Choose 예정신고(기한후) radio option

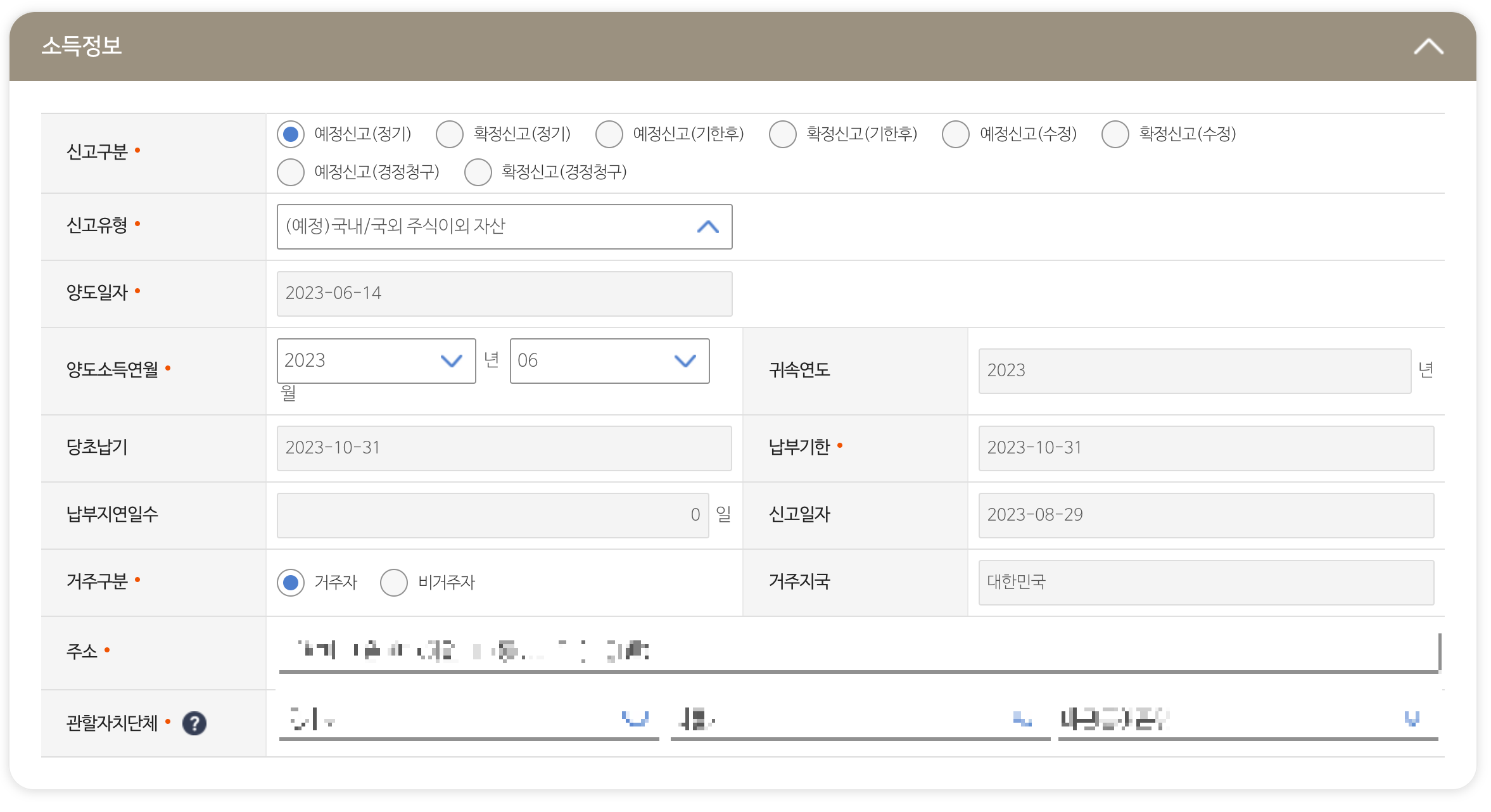tap(609, 134)
